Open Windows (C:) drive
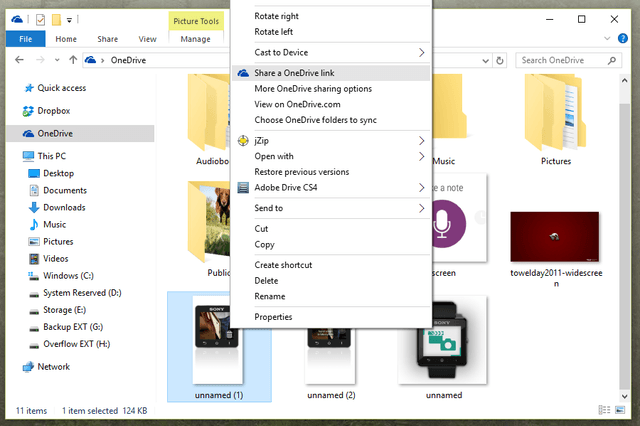Screen dimensions: 640x426 click(x=68, y=276)
